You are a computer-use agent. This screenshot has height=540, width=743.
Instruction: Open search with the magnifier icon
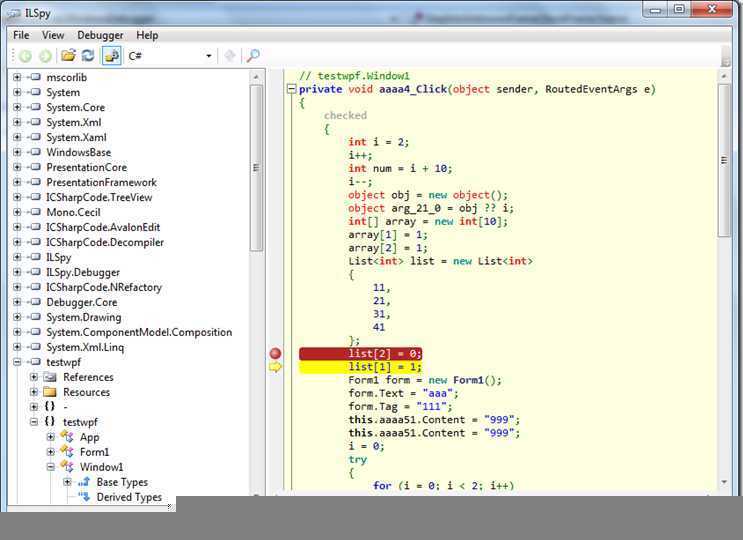tap(253, 56)
